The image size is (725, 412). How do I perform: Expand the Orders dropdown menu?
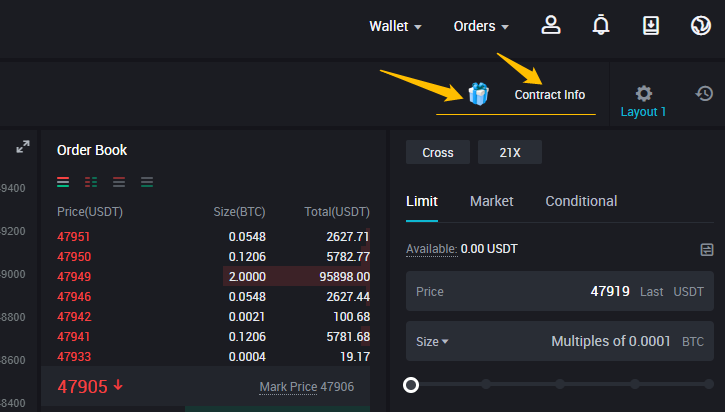tap(481, 26)
